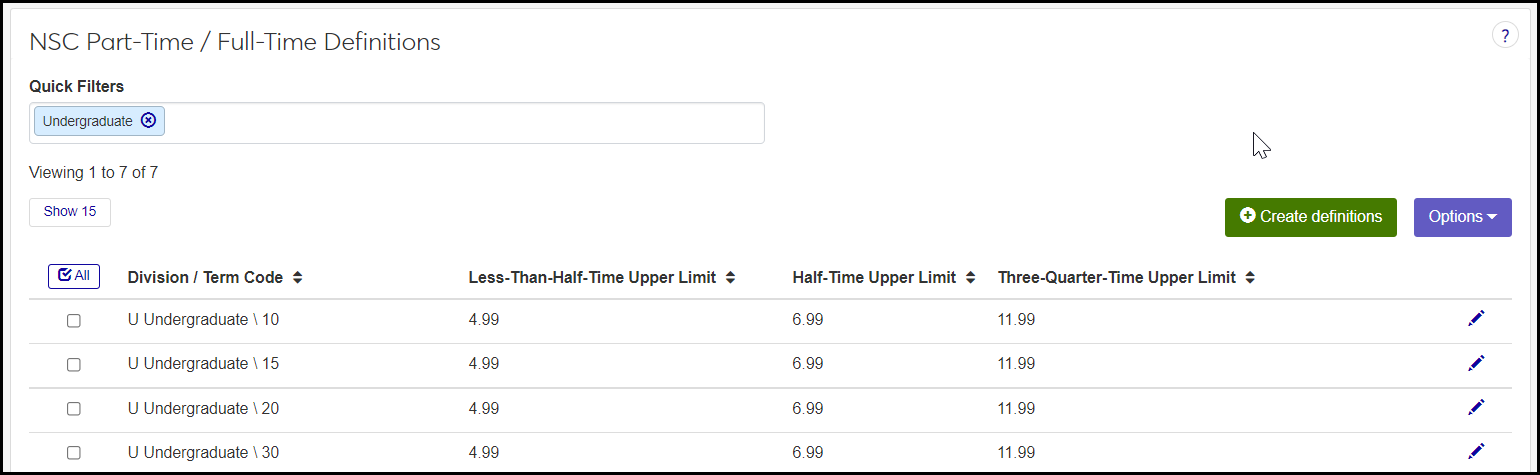The image size is (1540, 475).
Task: Open the Show 15 page size selector
Action: click(x=70, y=212)
